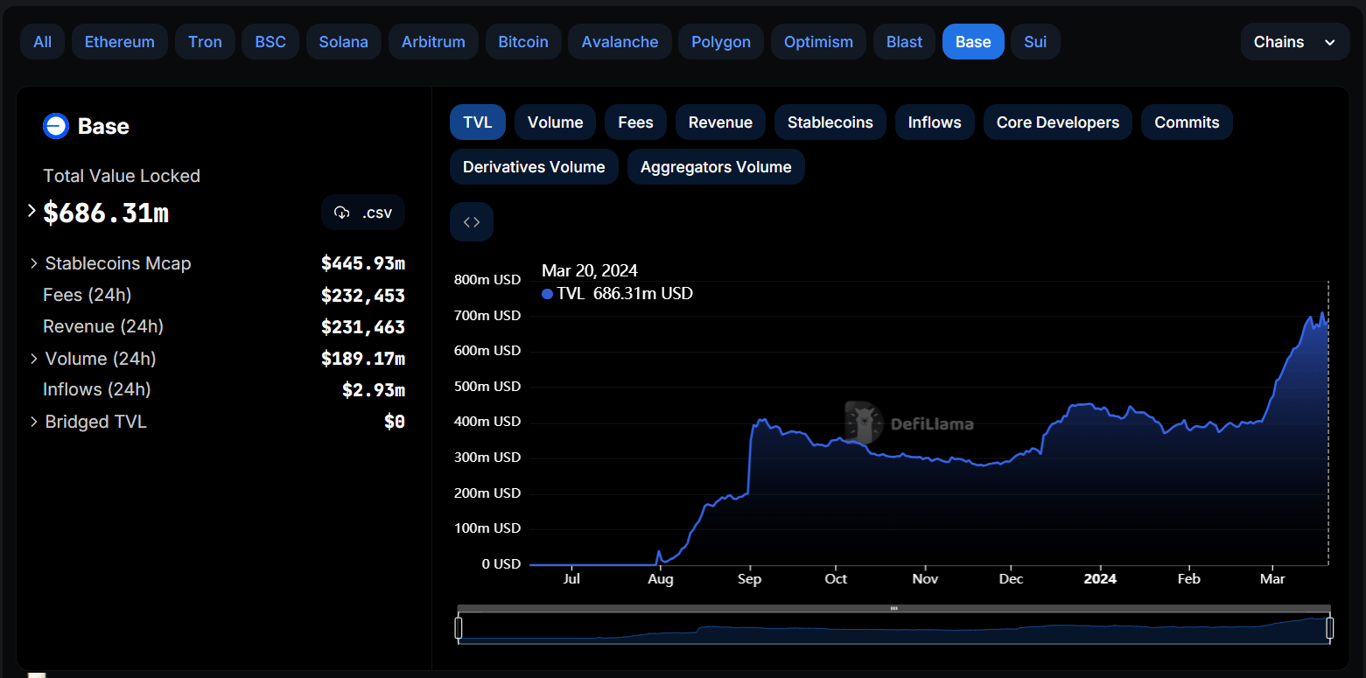Image resolution: width=1366 pixels, height=678 pixels.
Task: Show Derivatives Volume on the chart
Action: (533, 167)
